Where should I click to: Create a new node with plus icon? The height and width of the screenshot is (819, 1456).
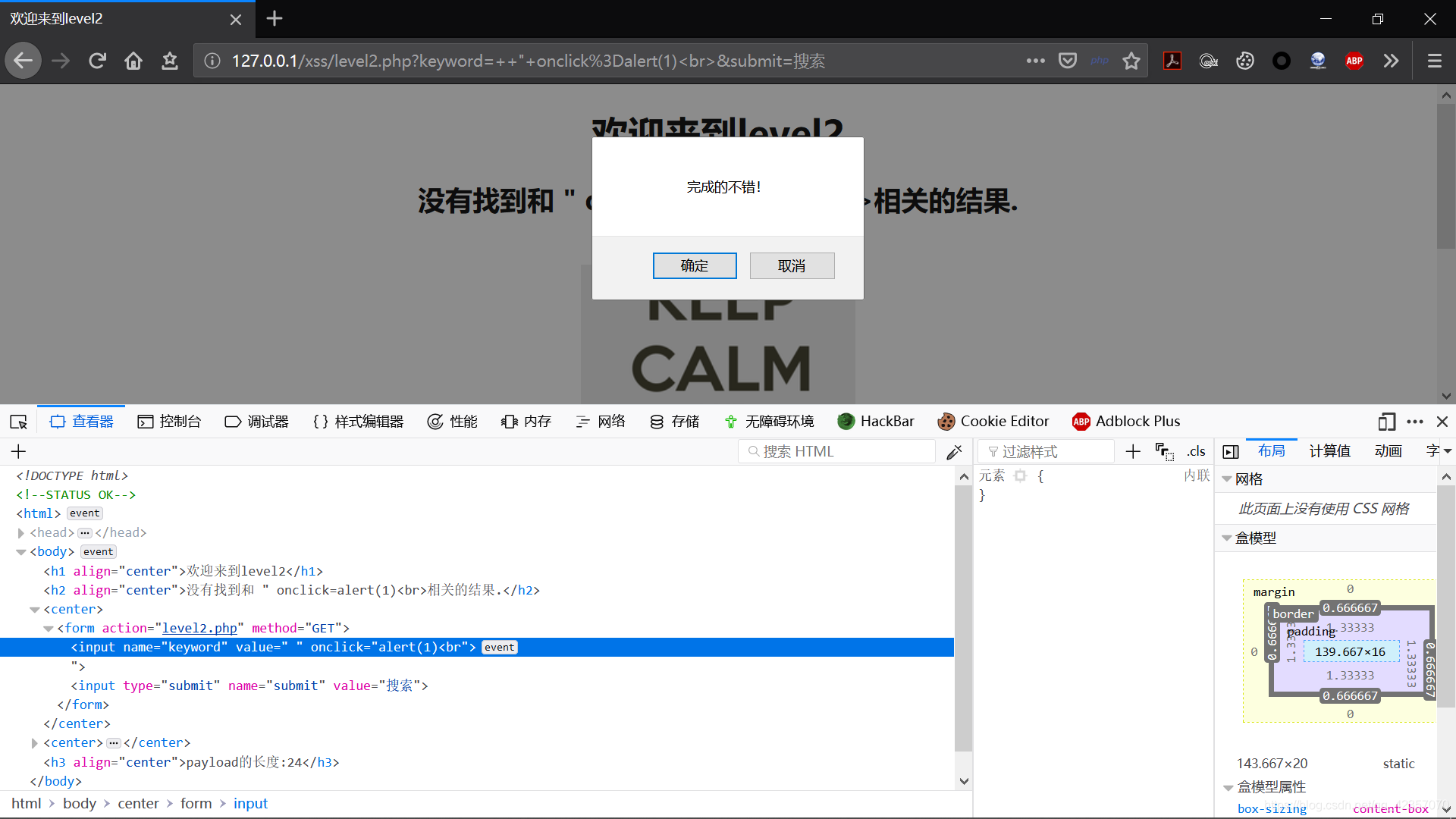[18, 452]
